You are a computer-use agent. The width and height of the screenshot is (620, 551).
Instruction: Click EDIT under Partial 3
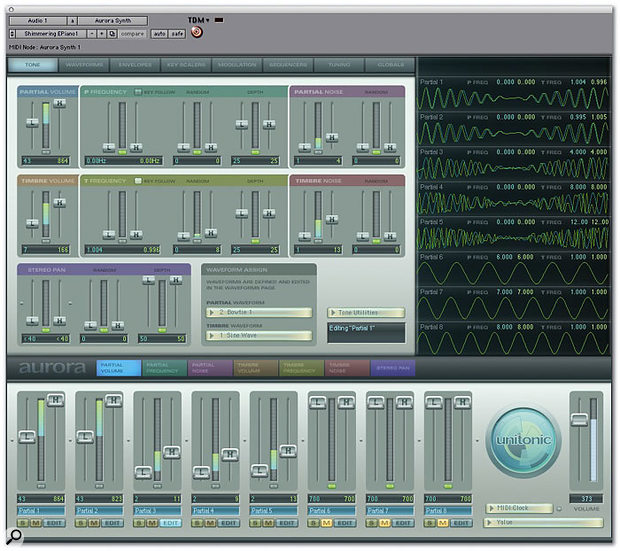pos(170,523)
